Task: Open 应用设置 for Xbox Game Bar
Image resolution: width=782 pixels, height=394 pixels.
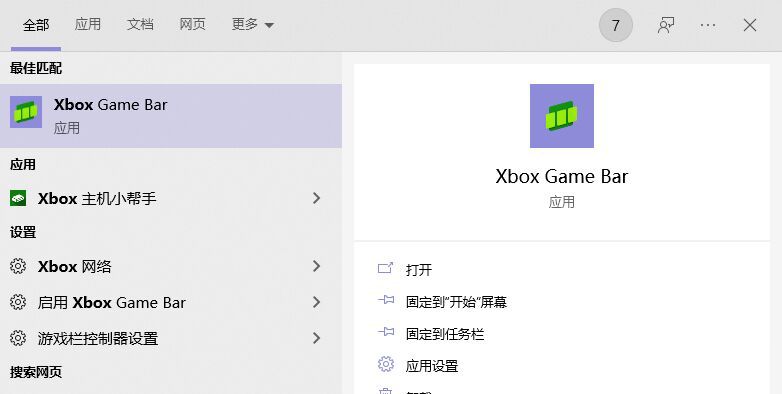Action: click(x=432, y=366)
